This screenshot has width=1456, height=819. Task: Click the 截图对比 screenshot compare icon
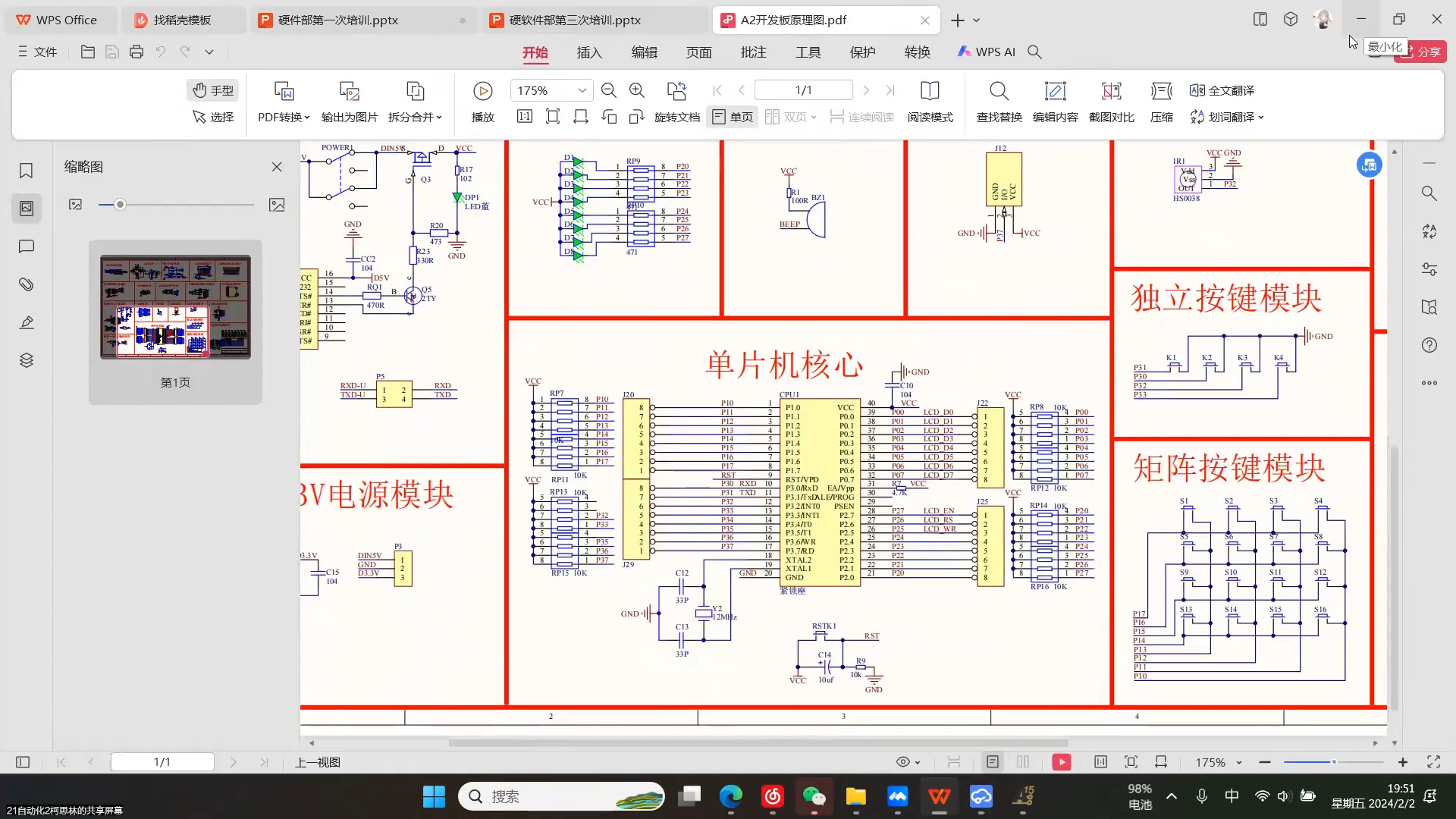point(1110,102)
